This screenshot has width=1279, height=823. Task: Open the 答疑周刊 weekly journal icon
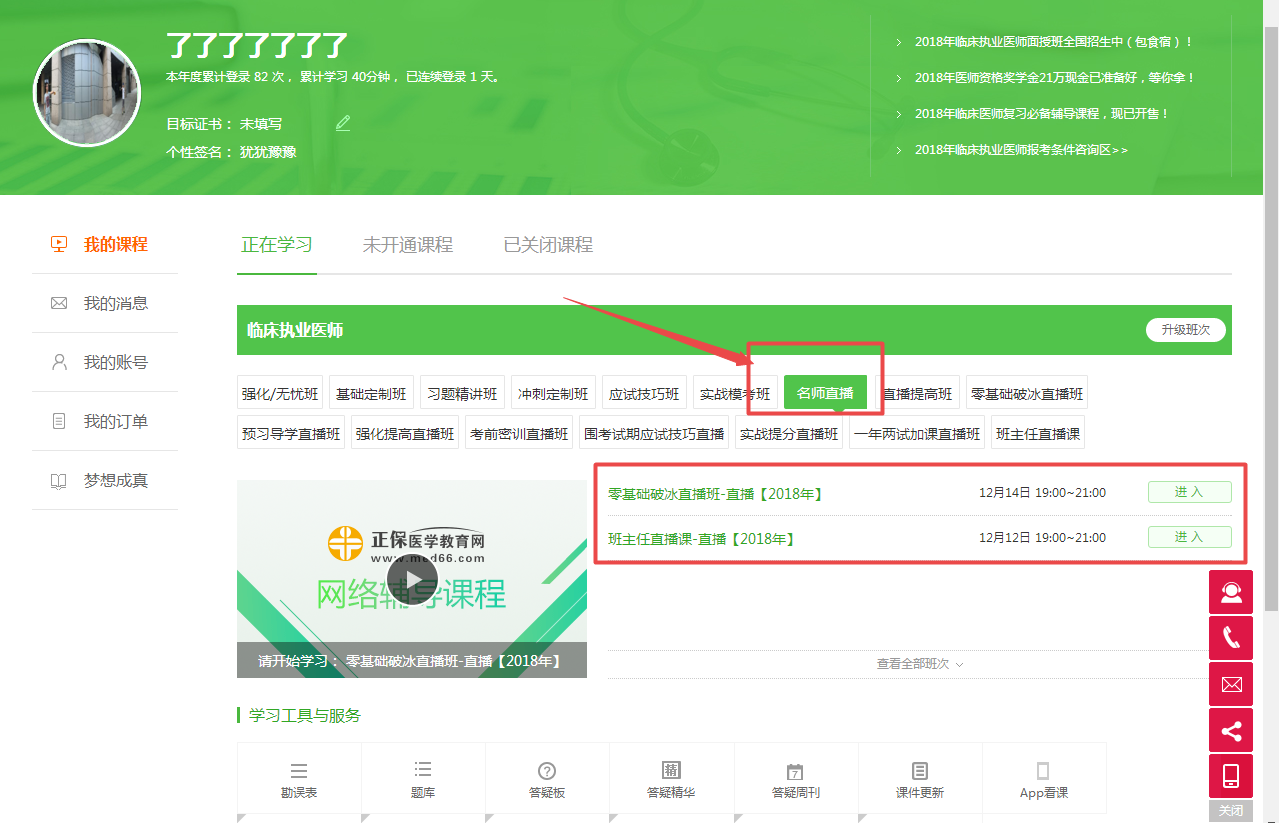795,780
